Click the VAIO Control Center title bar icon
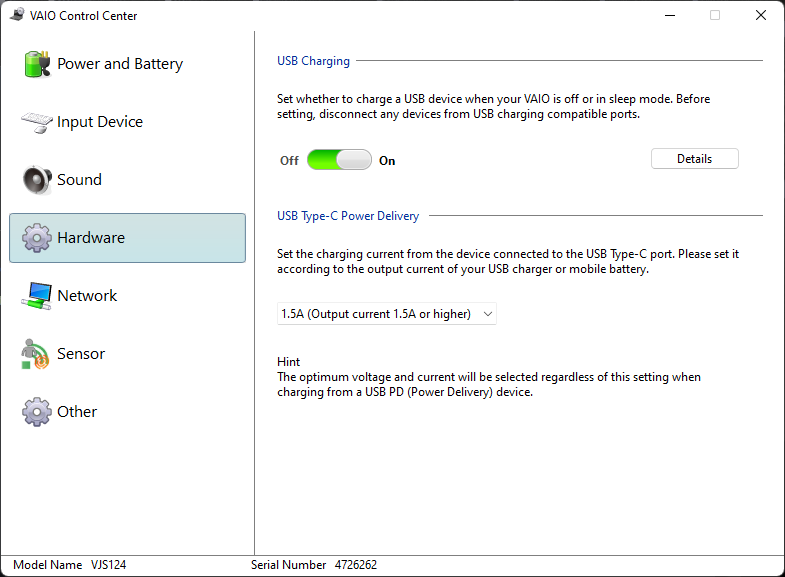785x577 pixels. [x=17, y=15]
